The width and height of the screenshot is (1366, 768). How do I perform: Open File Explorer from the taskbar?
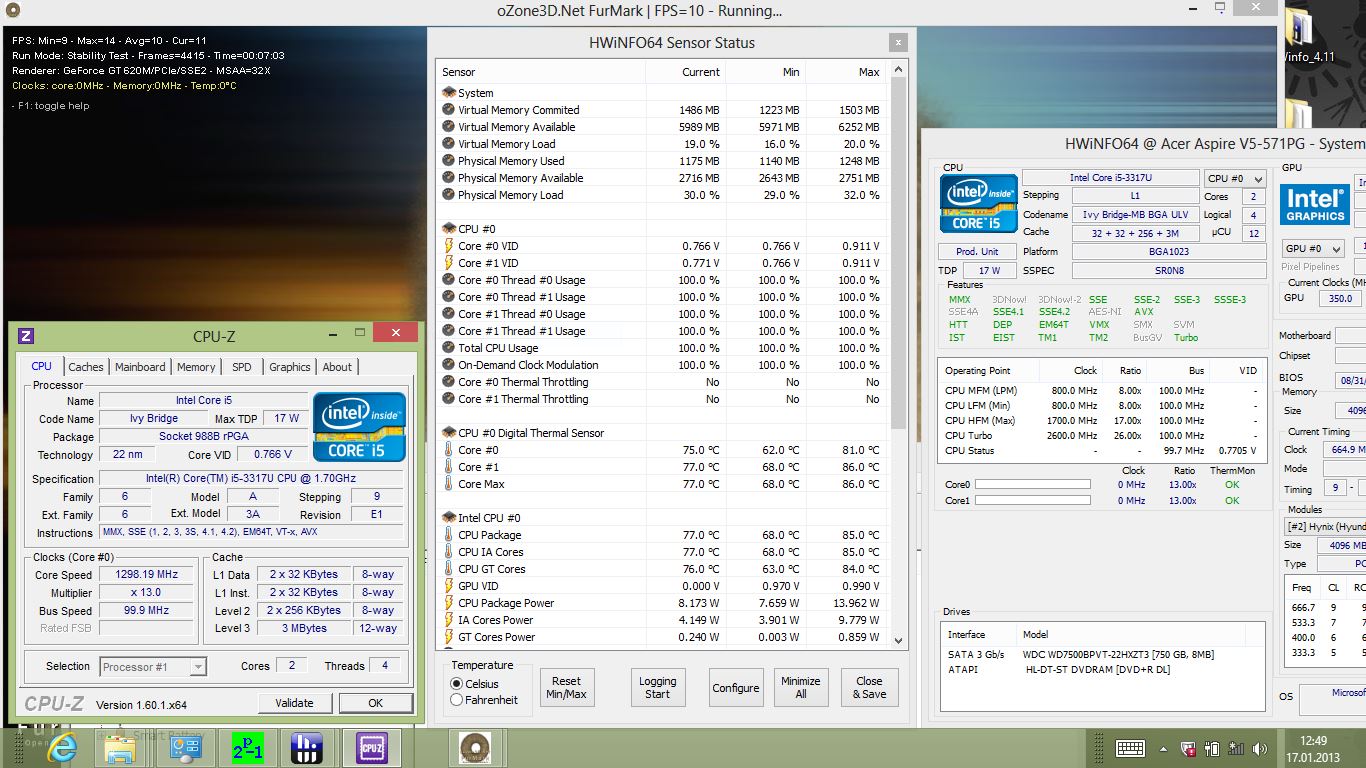pyautogui.click(x=120, y=748)
